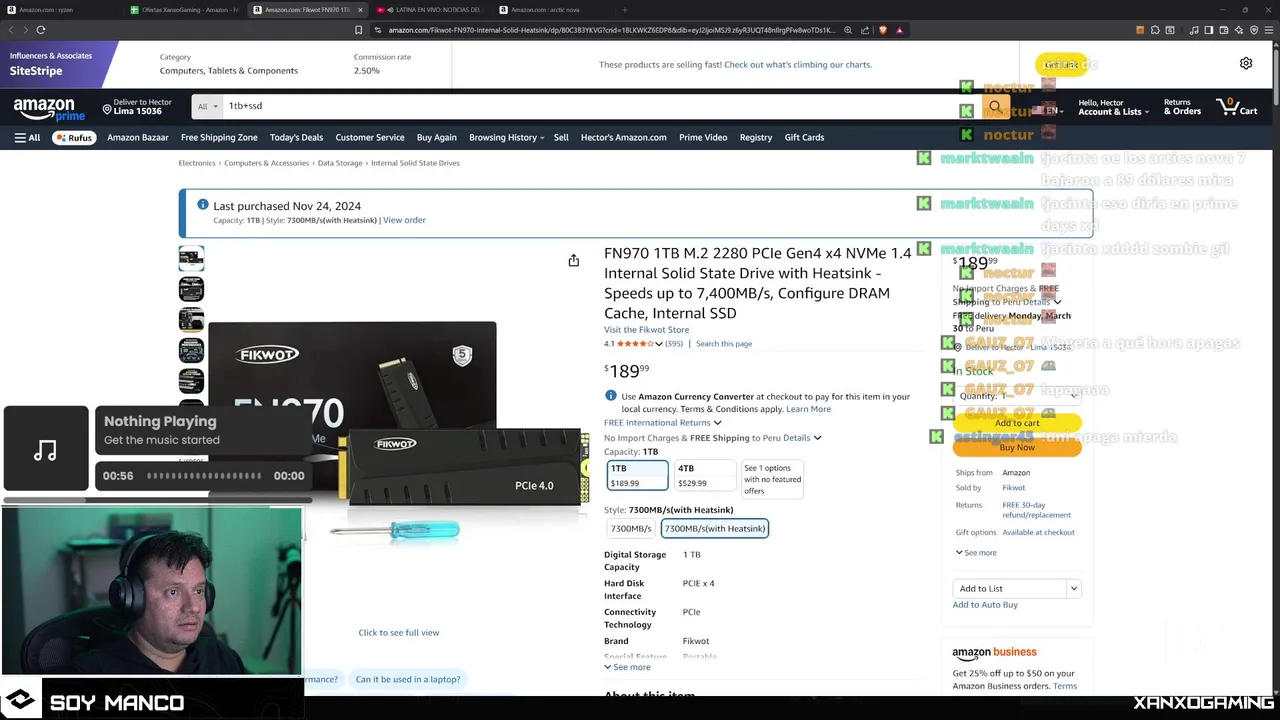Open Today's Deals in nav bar
1280x720 pixels.
pyautogui.click(x=296, y=137)
